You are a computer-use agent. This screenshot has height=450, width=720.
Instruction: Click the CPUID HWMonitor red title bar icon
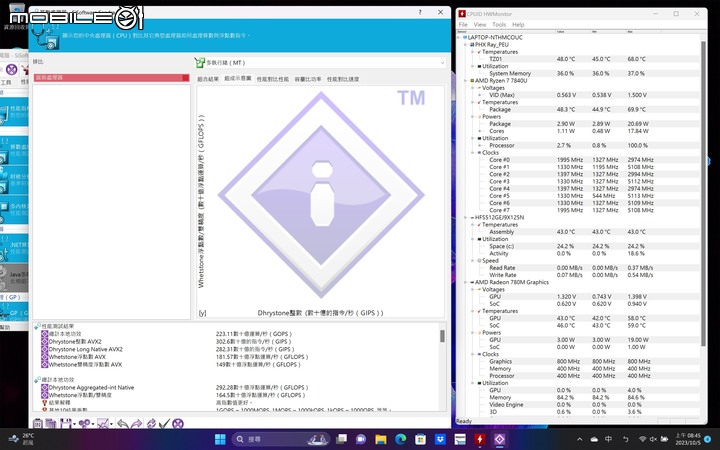pos(462,14)
